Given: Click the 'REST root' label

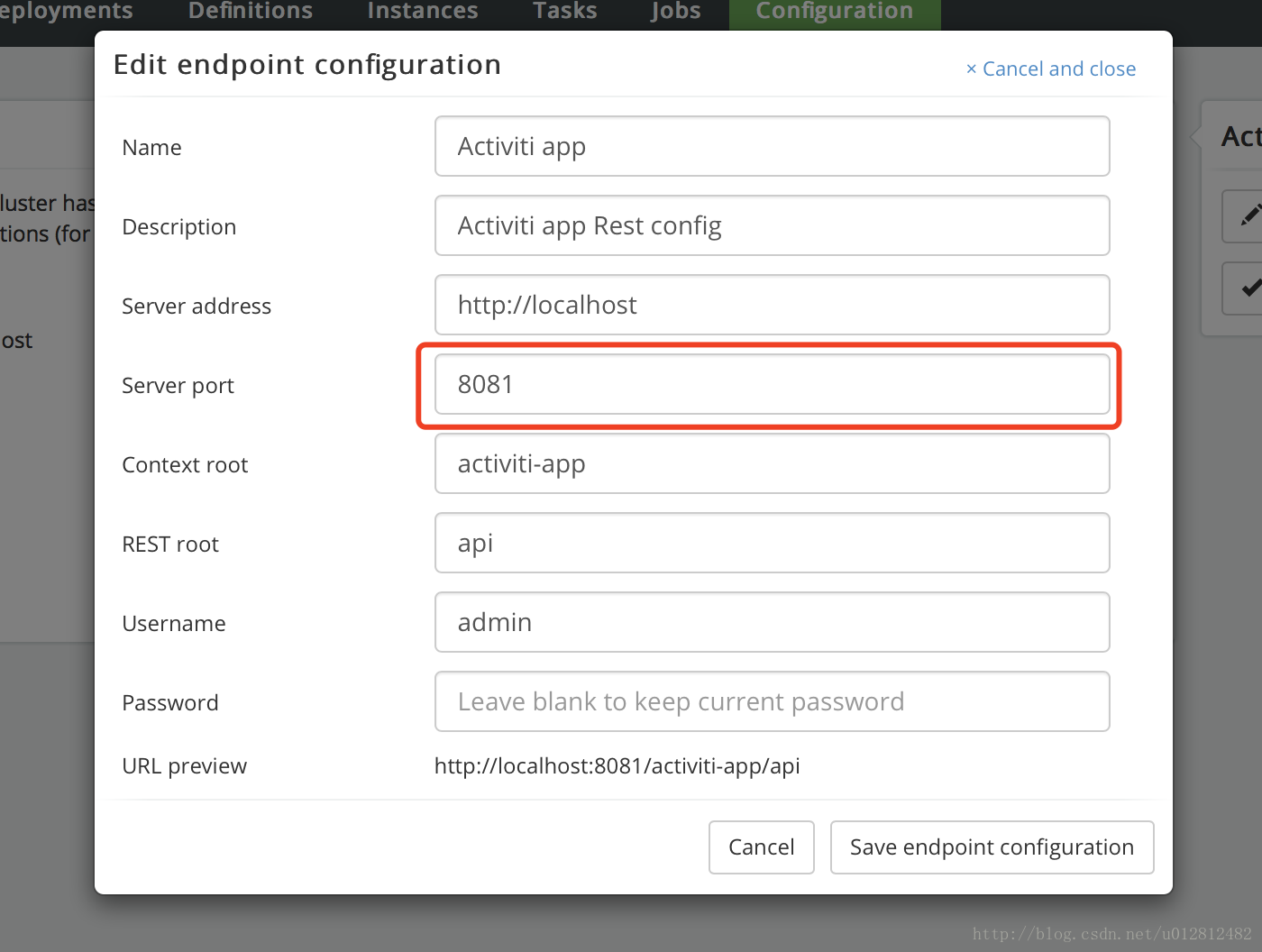Looking at the screenshot, I should pyautogui.click(x=170, y=545).
